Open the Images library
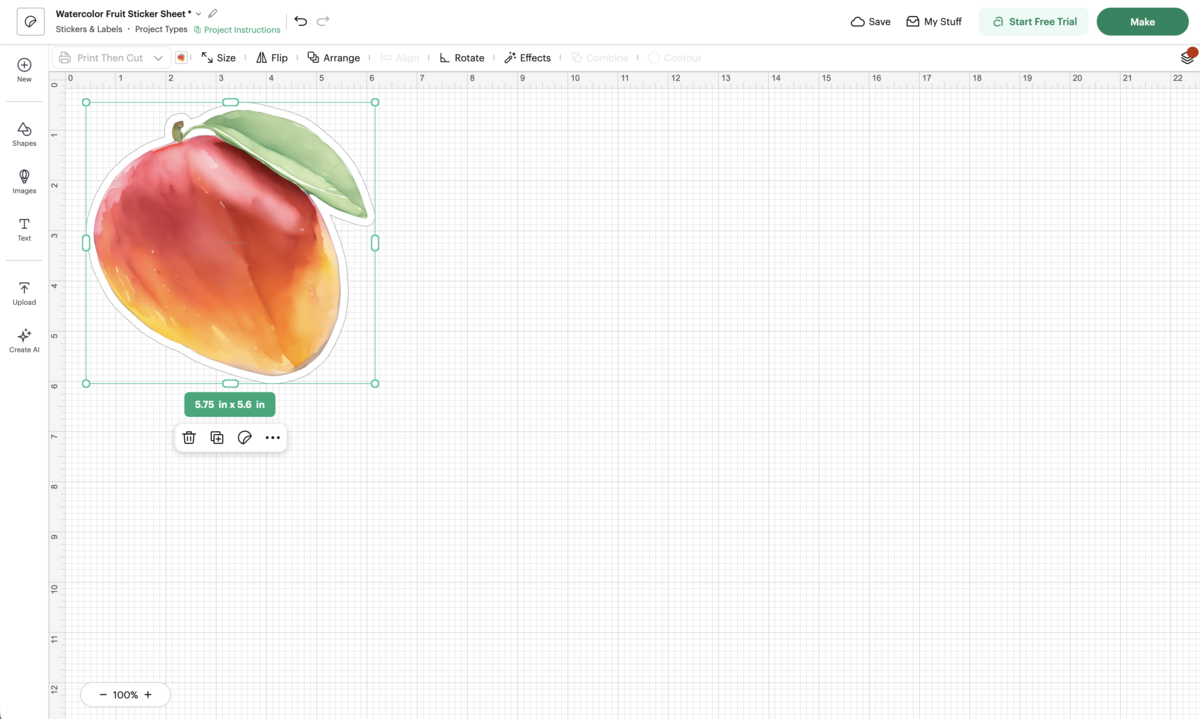The width and height of the screenshot is (1200, 719). click(x=24, y=182)
